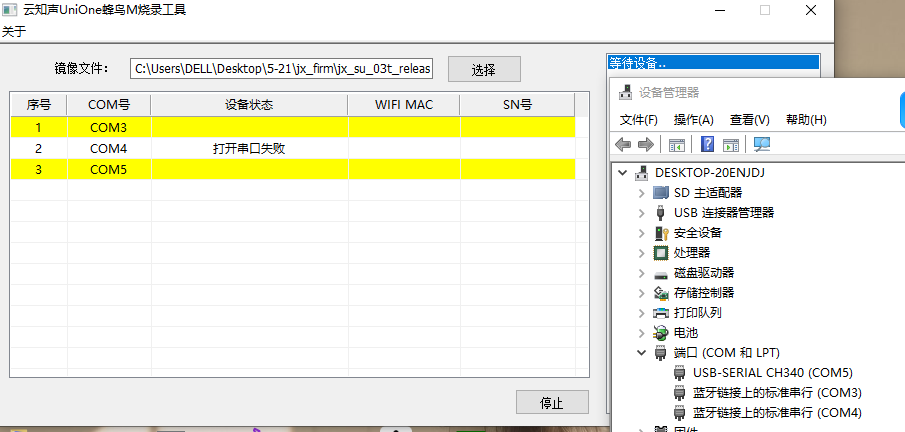
Task: Click the 设备状态 column header
Action: (249, 105)
